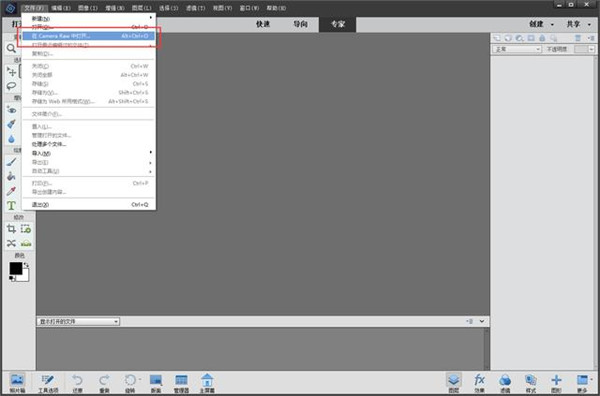Delete layer with trash icon
This screenshot has height=396, width=600.
(x=578, y=38)
